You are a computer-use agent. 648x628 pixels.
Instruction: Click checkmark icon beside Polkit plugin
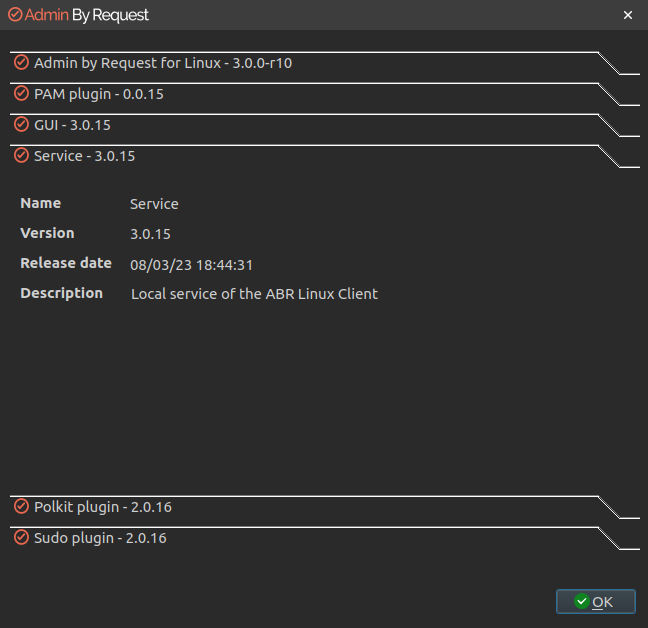[21, 506]
